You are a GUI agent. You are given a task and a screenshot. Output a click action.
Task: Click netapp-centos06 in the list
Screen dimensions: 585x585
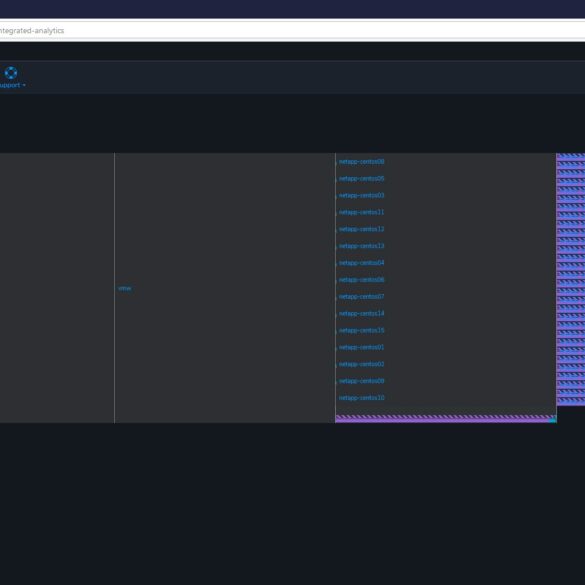point(361,279)
